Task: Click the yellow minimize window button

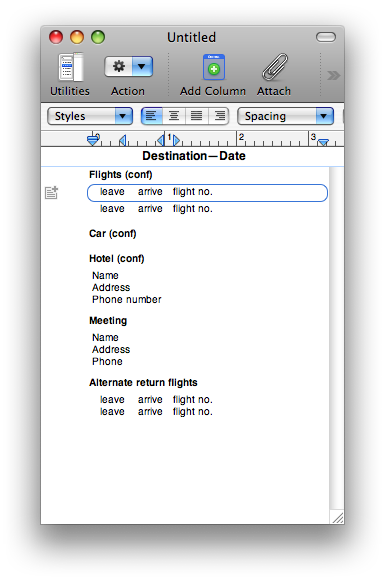Action: [x=77, y=37]
